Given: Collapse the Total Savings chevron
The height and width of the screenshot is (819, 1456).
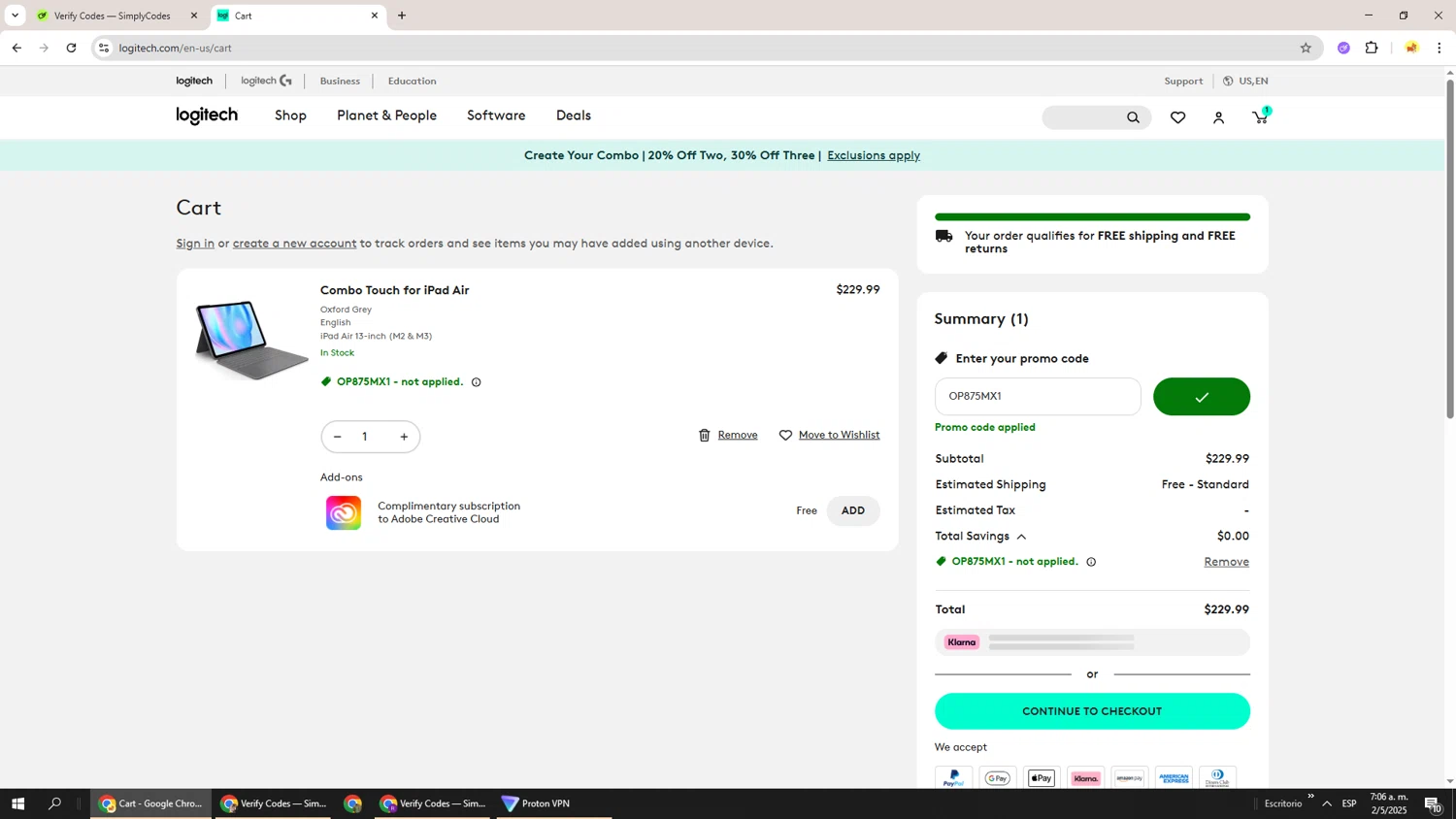Looking at the screenshot, I should [1021, 537].
